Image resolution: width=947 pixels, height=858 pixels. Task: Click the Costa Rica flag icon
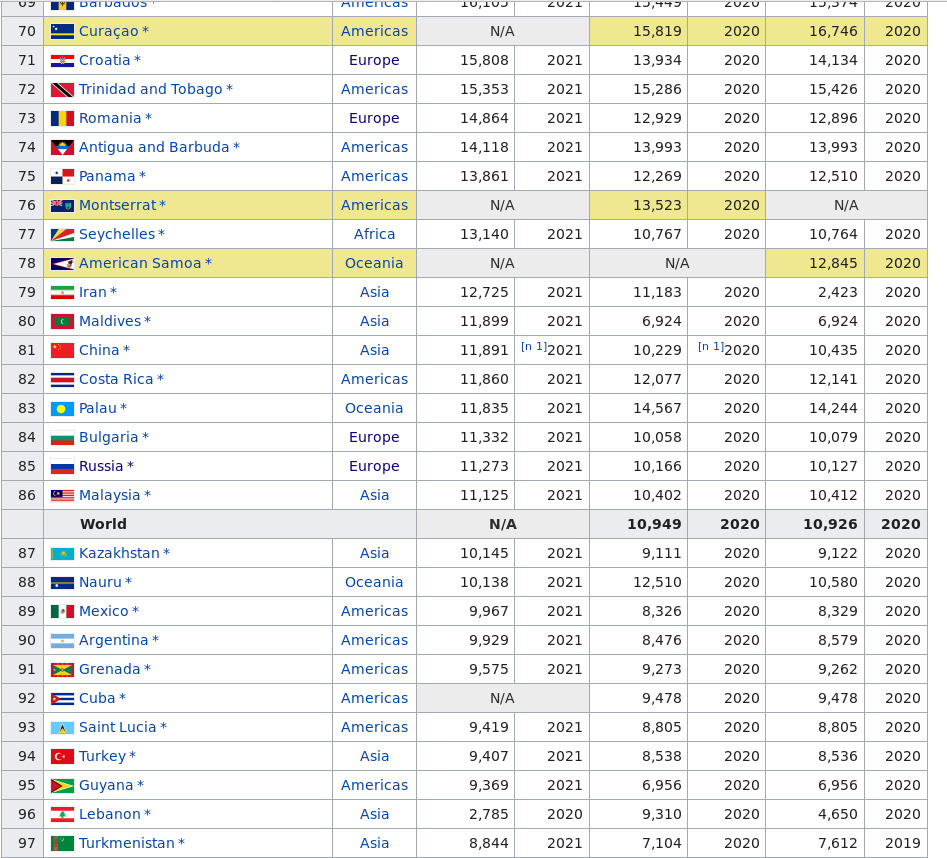[62, 379]
